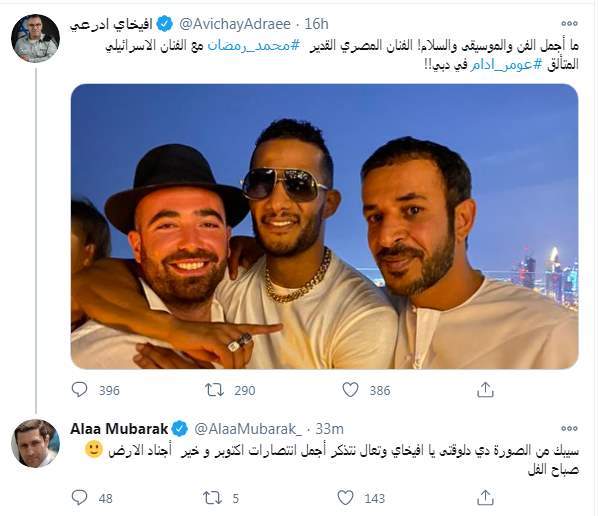Image resolution: width=598 pixels, height=516 pixels.
Task: Retweet Alaa Mubarak's reply
Action: (212, 498)
